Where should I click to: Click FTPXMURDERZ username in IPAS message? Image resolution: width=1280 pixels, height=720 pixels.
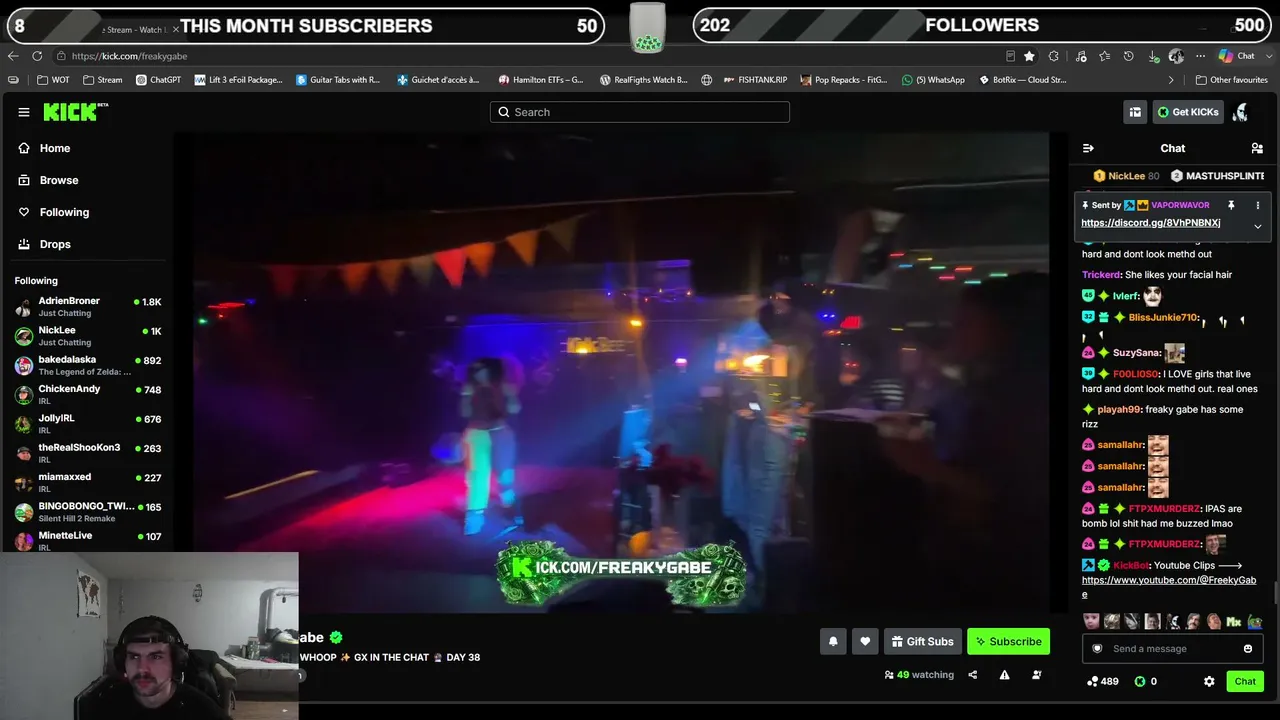tap(1164, 509)
